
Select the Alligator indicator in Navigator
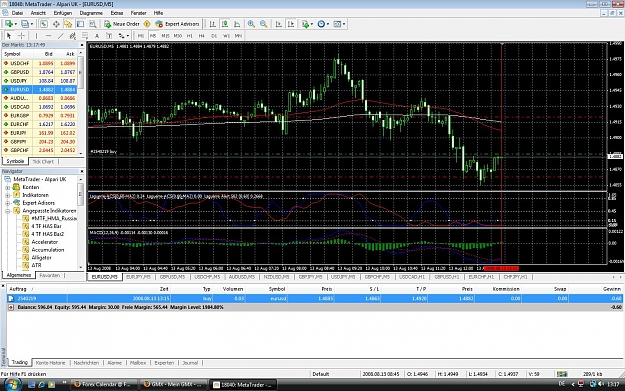pyautogui.click(x=41, y=258)
